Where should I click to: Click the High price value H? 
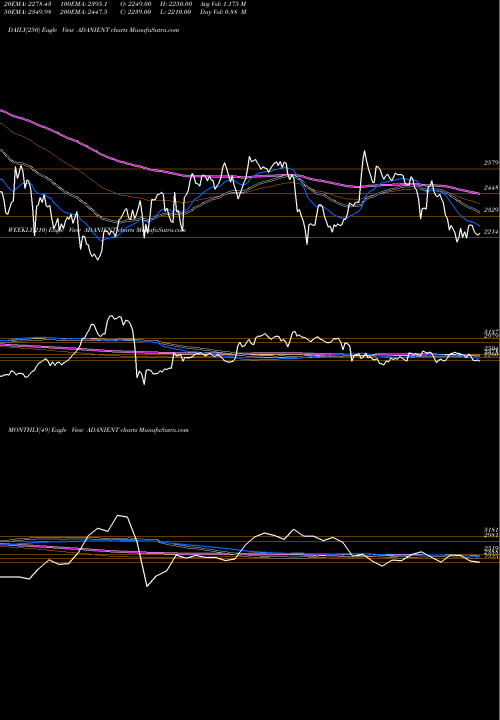(176, 3)
